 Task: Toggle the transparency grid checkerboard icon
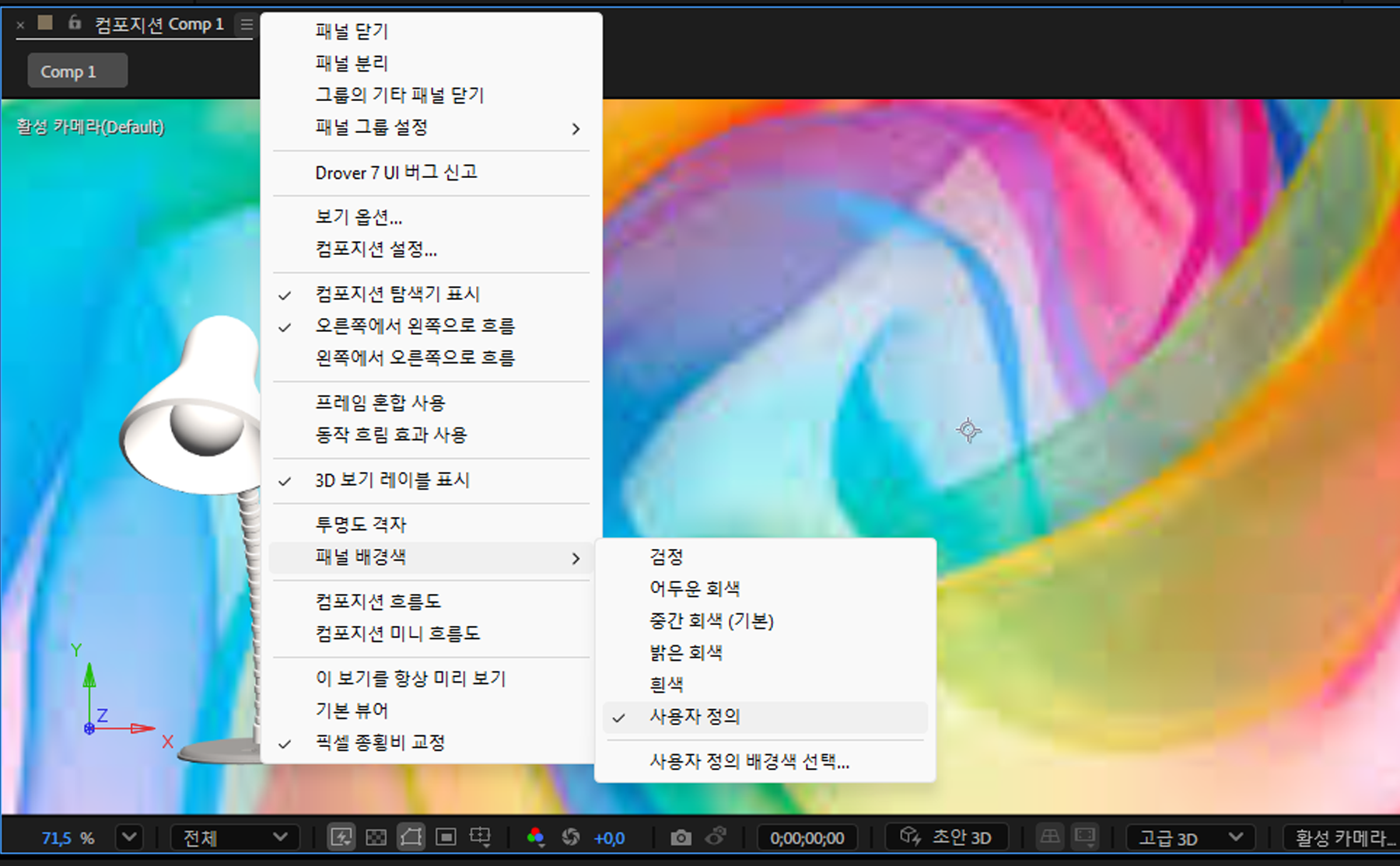(376, 837)
